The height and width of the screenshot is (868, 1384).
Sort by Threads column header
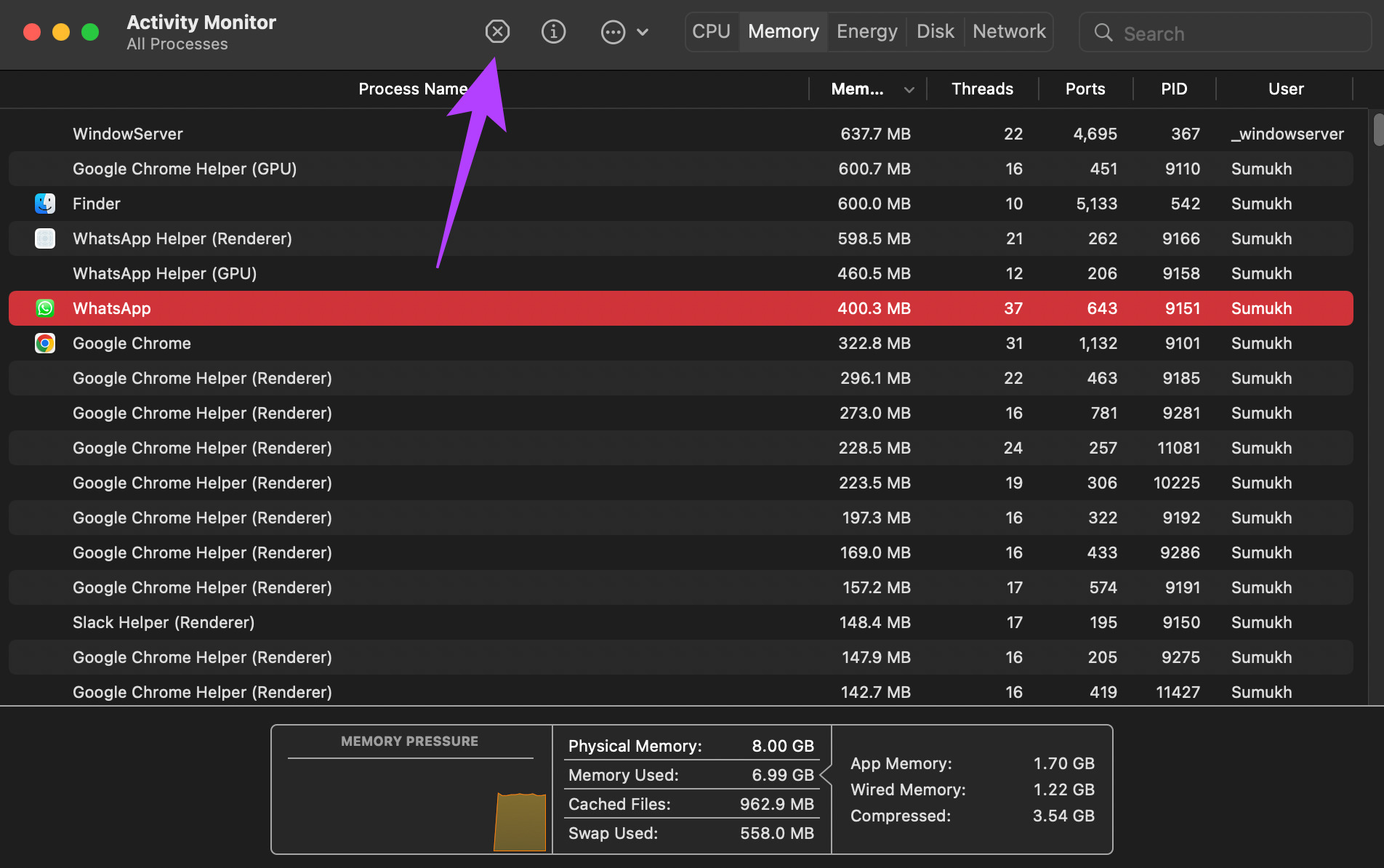pyautogui.click(x=982, y=89)
